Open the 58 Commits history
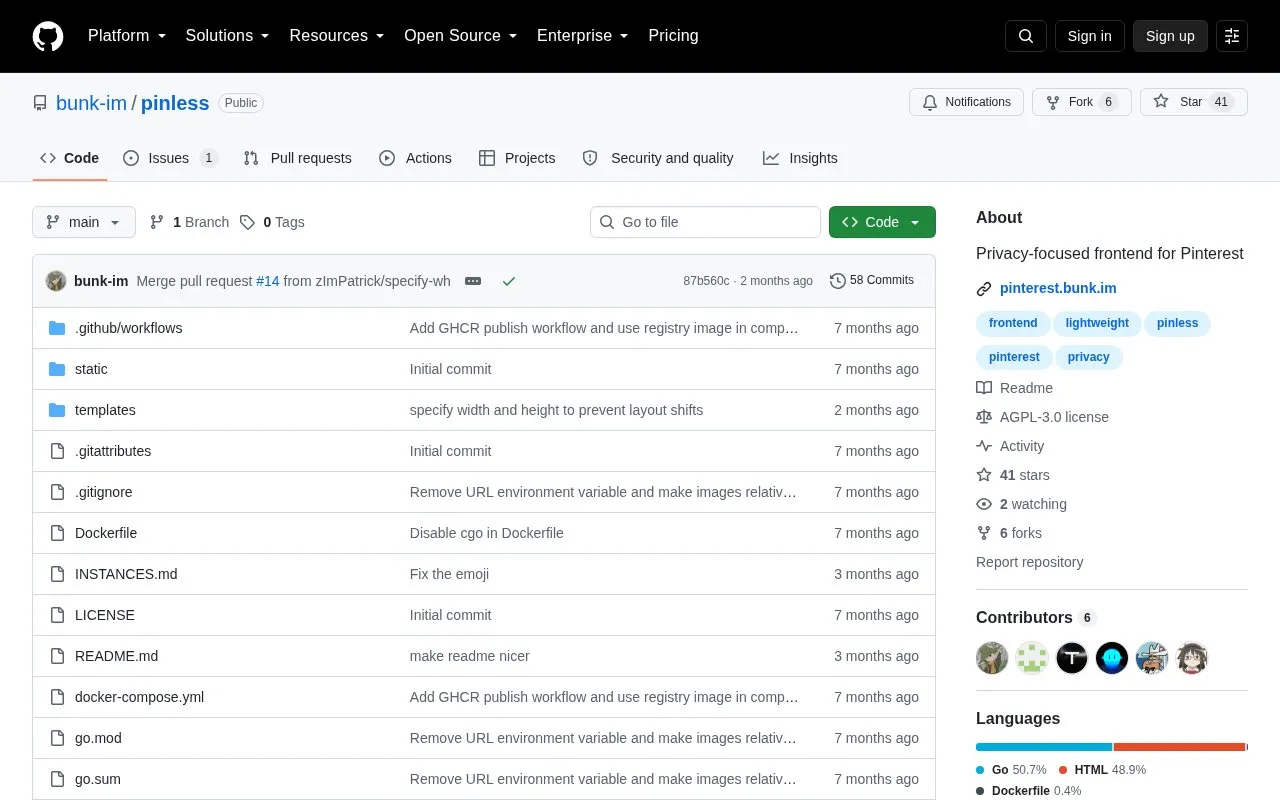This screenshot has width=1280, height=800. 872,281
